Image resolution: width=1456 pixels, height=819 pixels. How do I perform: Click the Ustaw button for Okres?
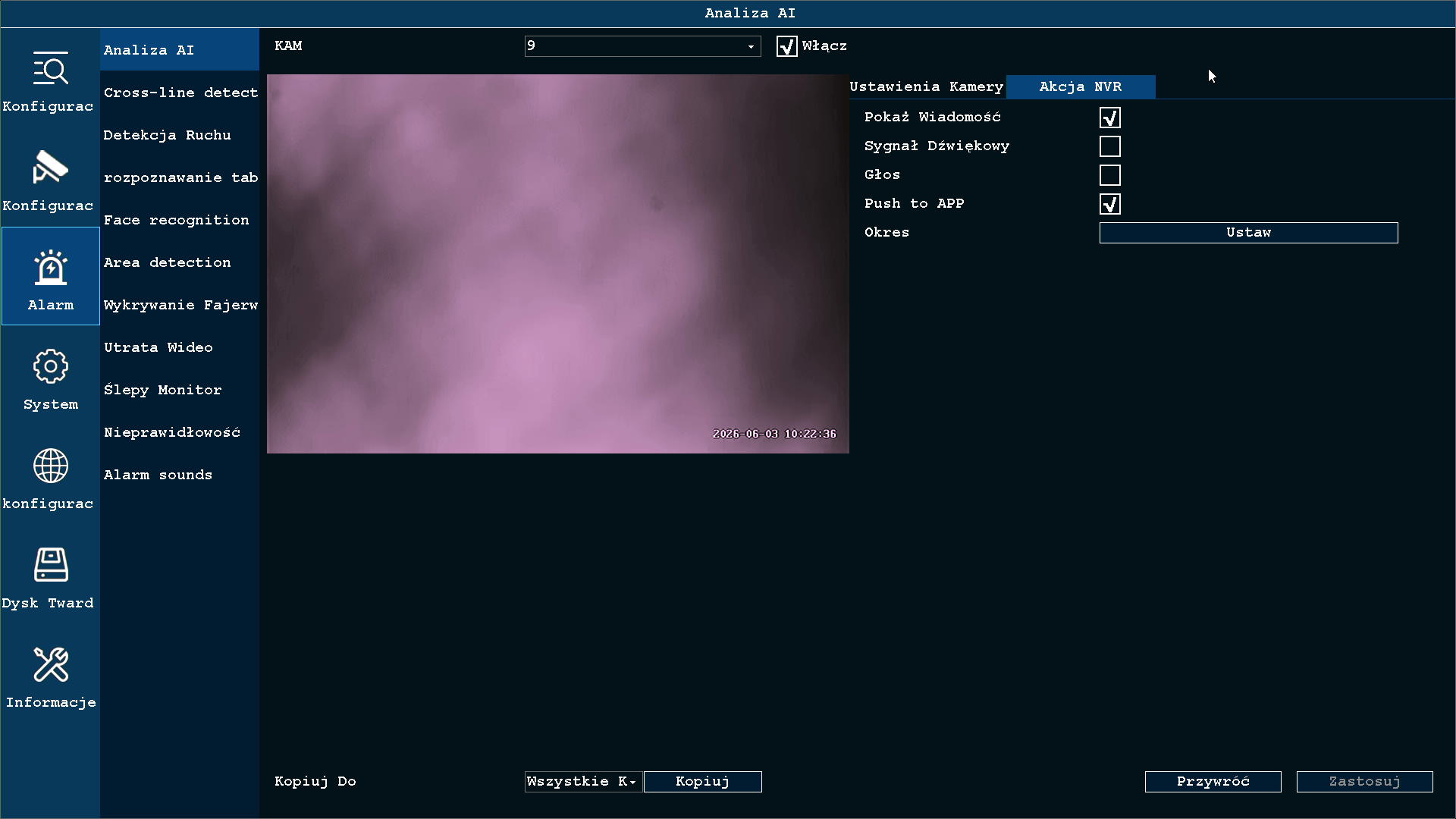point(1248,233)
